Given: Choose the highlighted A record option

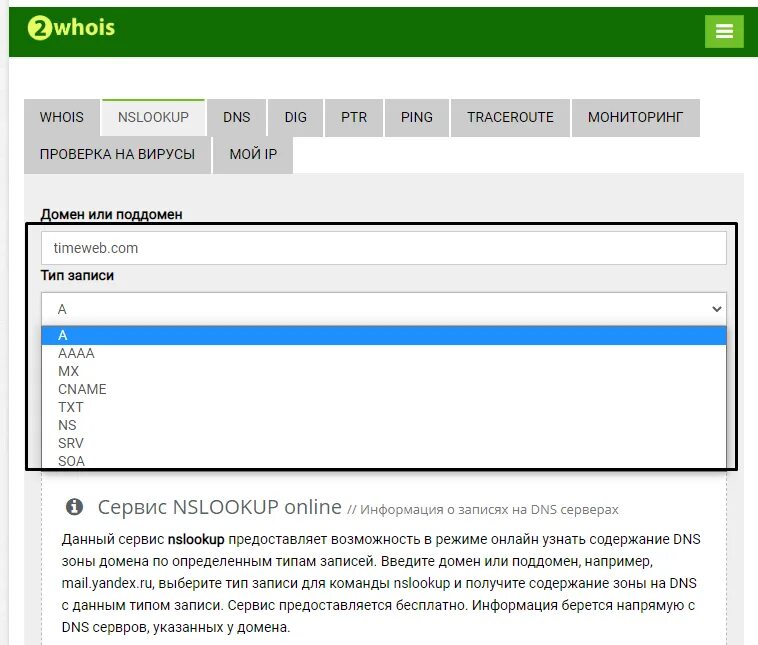Looking at the screenshot, I should (384, 335).
